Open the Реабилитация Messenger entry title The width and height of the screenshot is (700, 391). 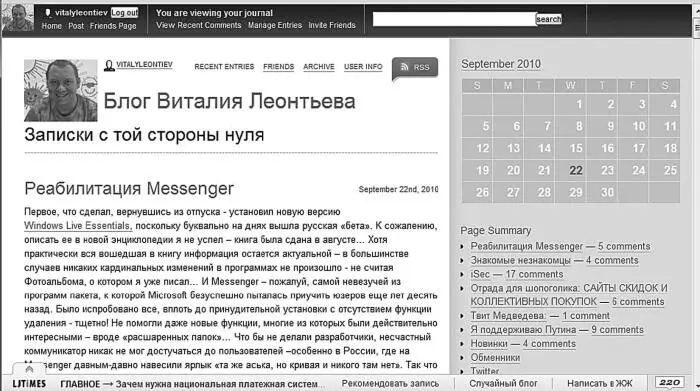(x=129, y=188)
